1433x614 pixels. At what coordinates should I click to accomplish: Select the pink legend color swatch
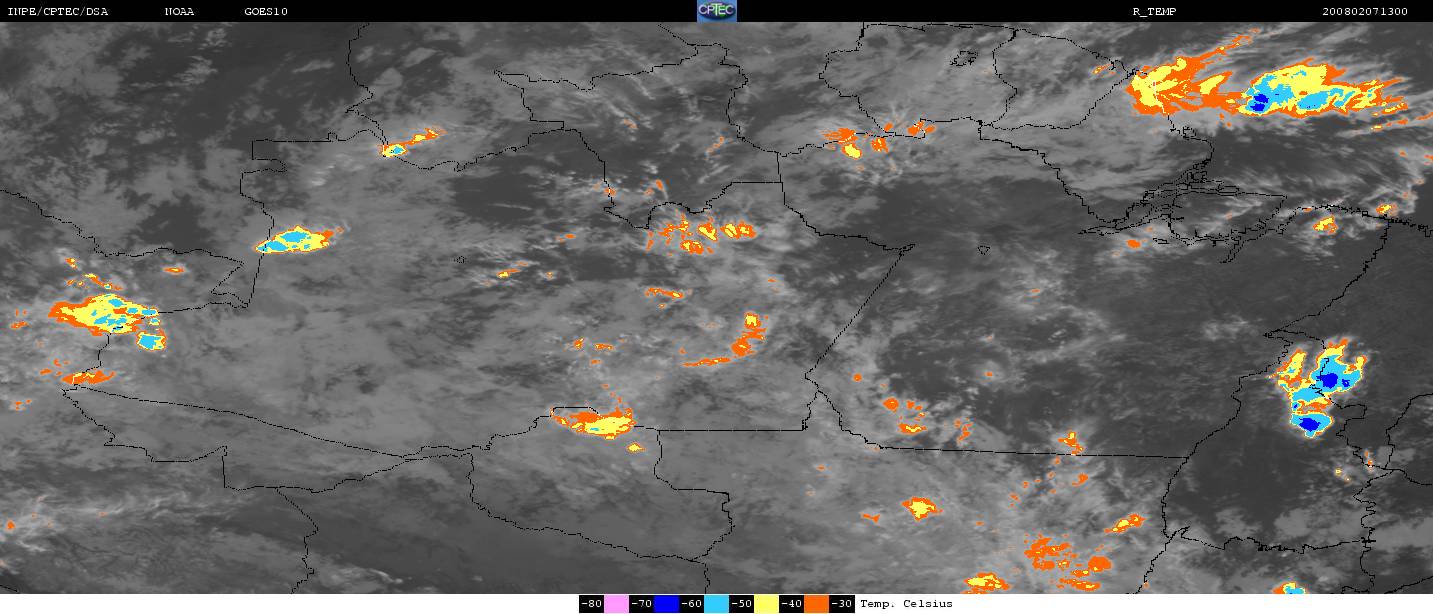pyautogui.click(x=616, y=604)
